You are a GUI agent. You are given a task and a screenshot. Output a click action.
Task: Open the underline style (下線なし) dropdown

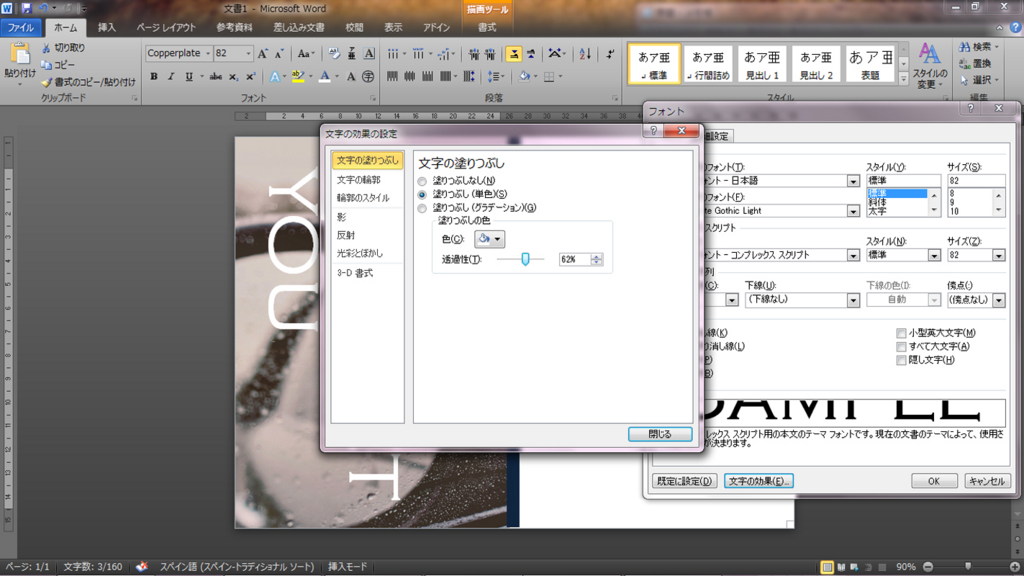(x=853, y=300)
